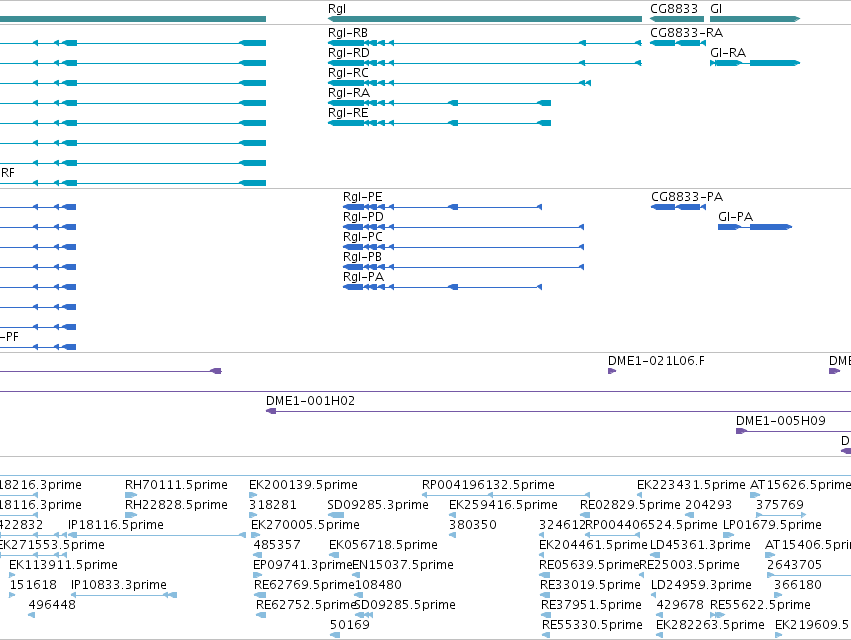
Task: Click the Rgl-RD transcript label
Action: click(348, 53)
